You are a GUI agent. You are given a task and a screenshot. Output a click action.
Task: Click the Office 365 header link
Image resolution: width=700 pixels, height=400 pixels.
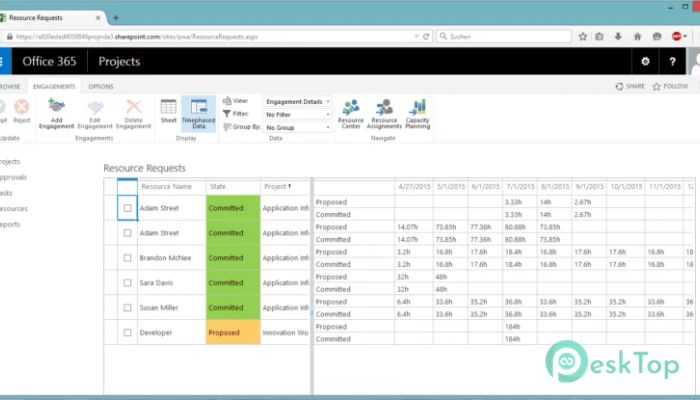[49, 61]
